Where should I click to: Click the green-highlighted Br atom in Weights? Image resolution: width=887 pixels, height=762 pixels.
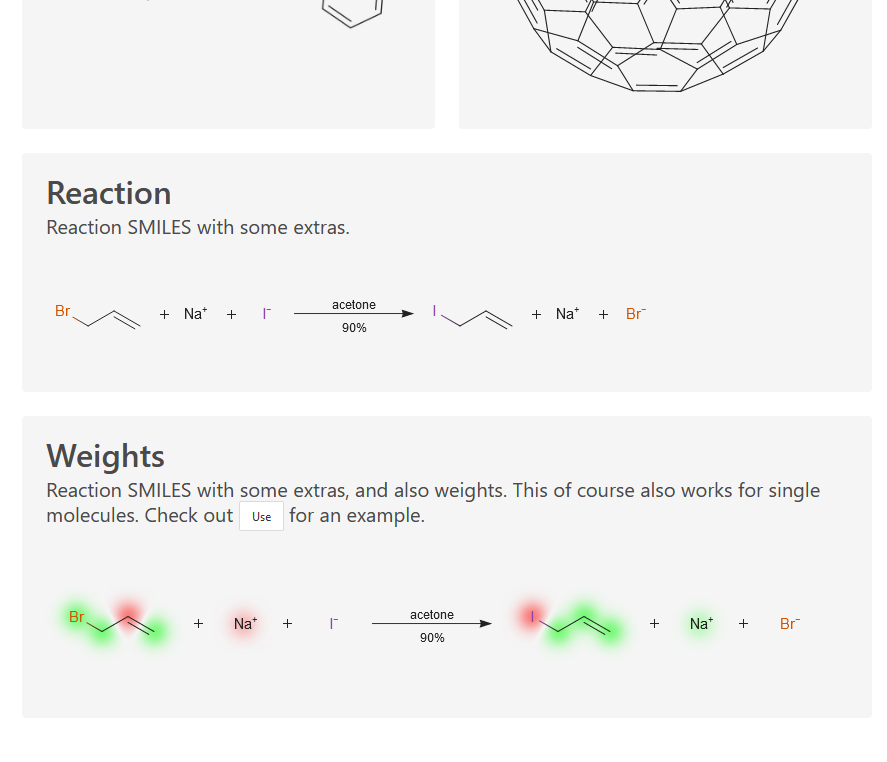tap(76, 617)
